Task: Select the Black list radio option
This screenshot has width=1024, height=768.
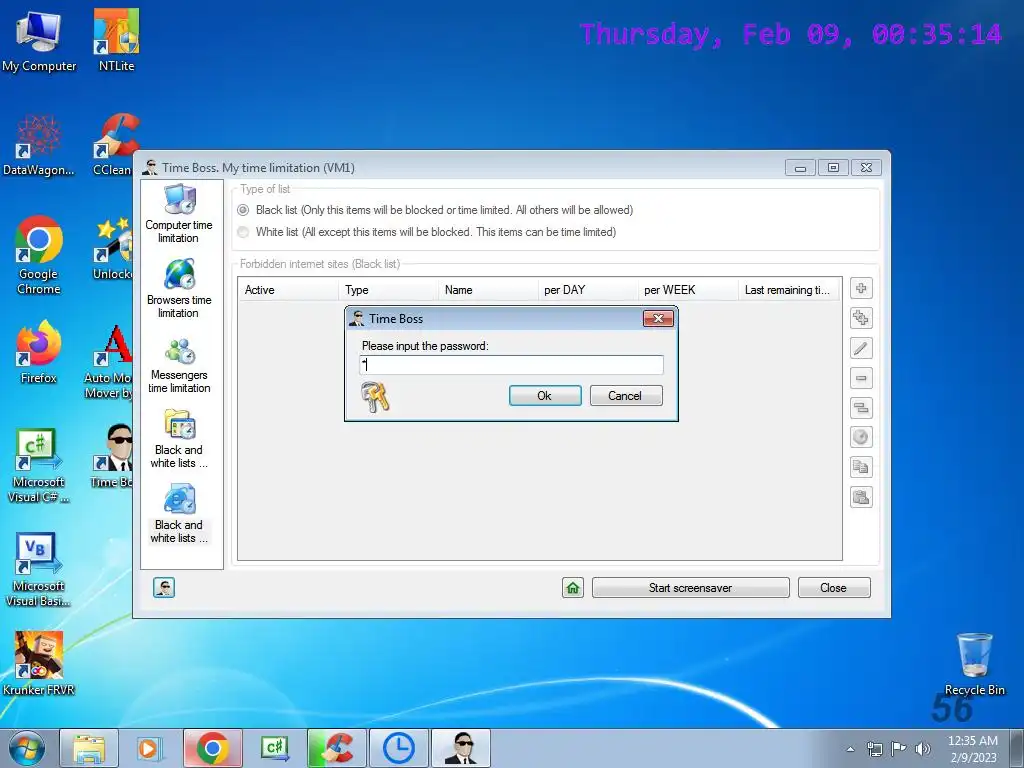Action: 243,210
